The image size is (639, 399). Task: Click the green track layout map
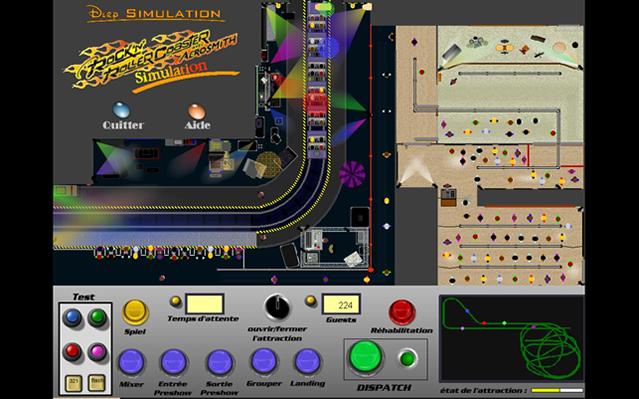(512, 338)
